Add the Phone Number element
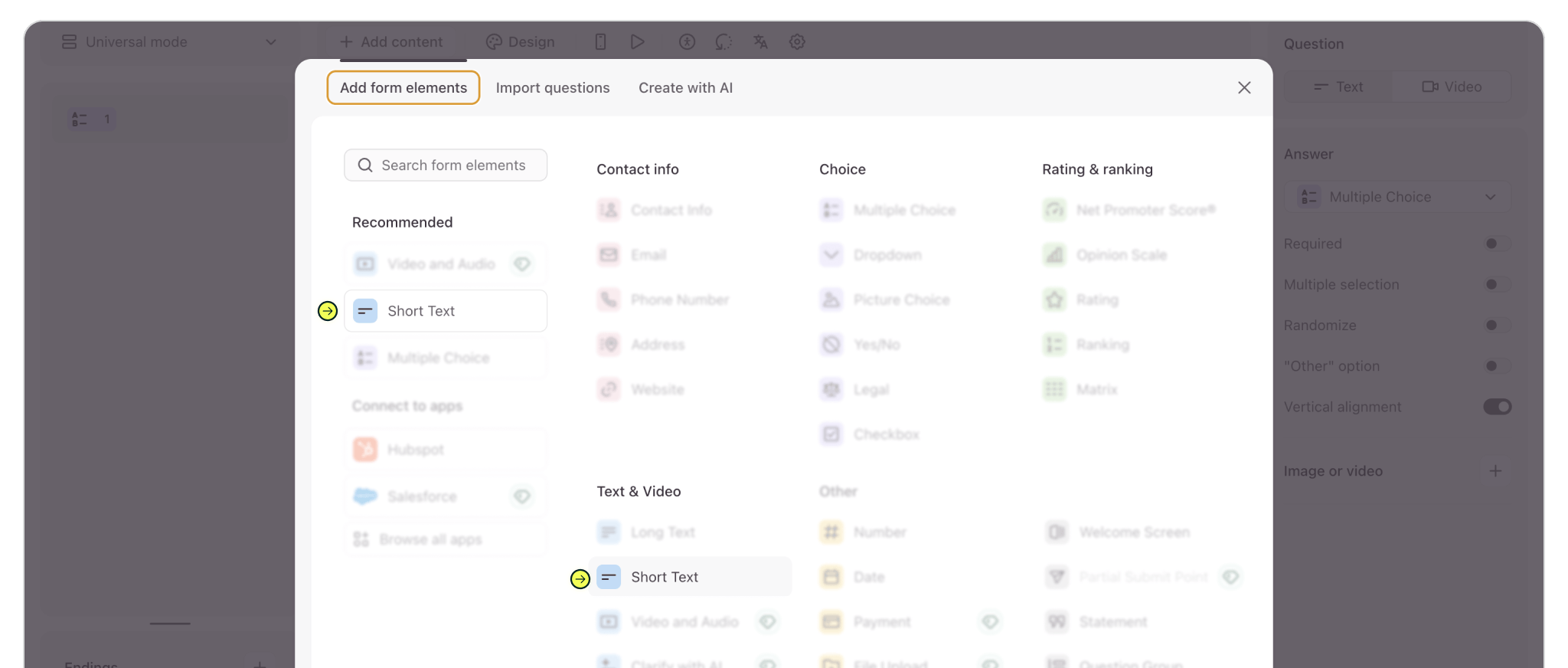The width and height of the screenshot is (1568, 668). (x=663, y=300)
